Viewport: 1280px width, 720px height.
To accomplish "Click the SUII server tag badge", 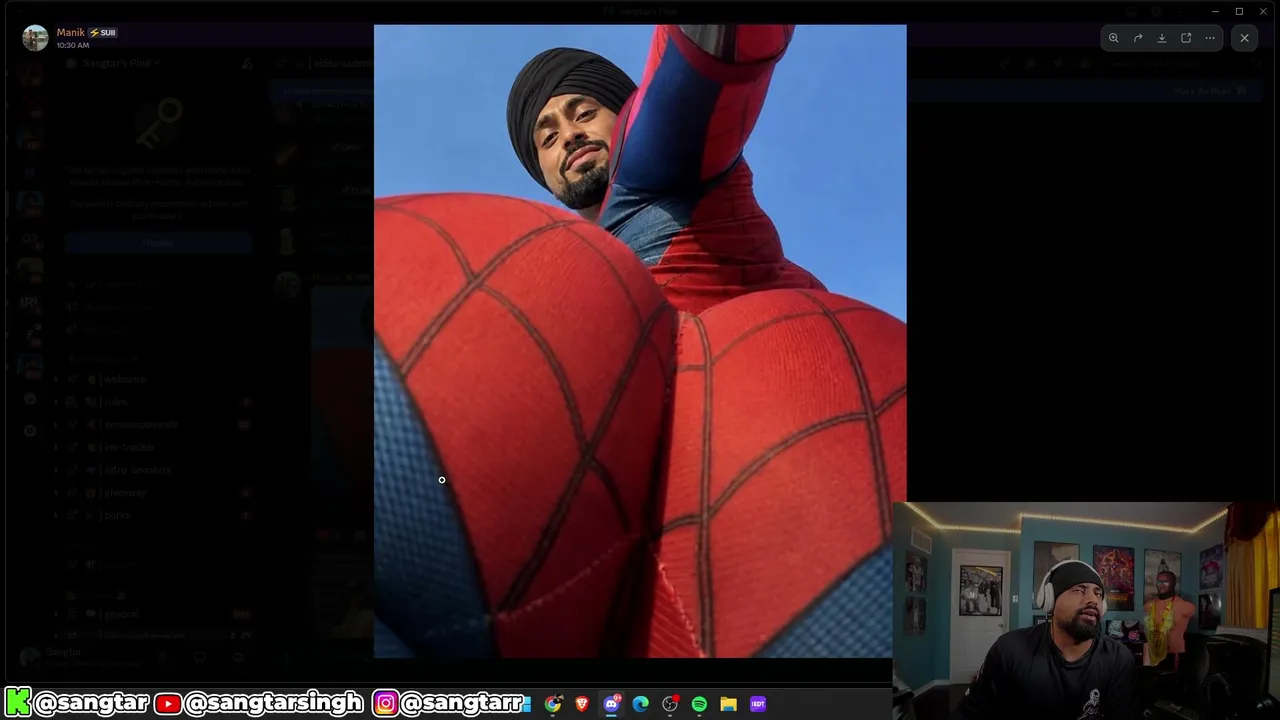I will tap(103, 32).
